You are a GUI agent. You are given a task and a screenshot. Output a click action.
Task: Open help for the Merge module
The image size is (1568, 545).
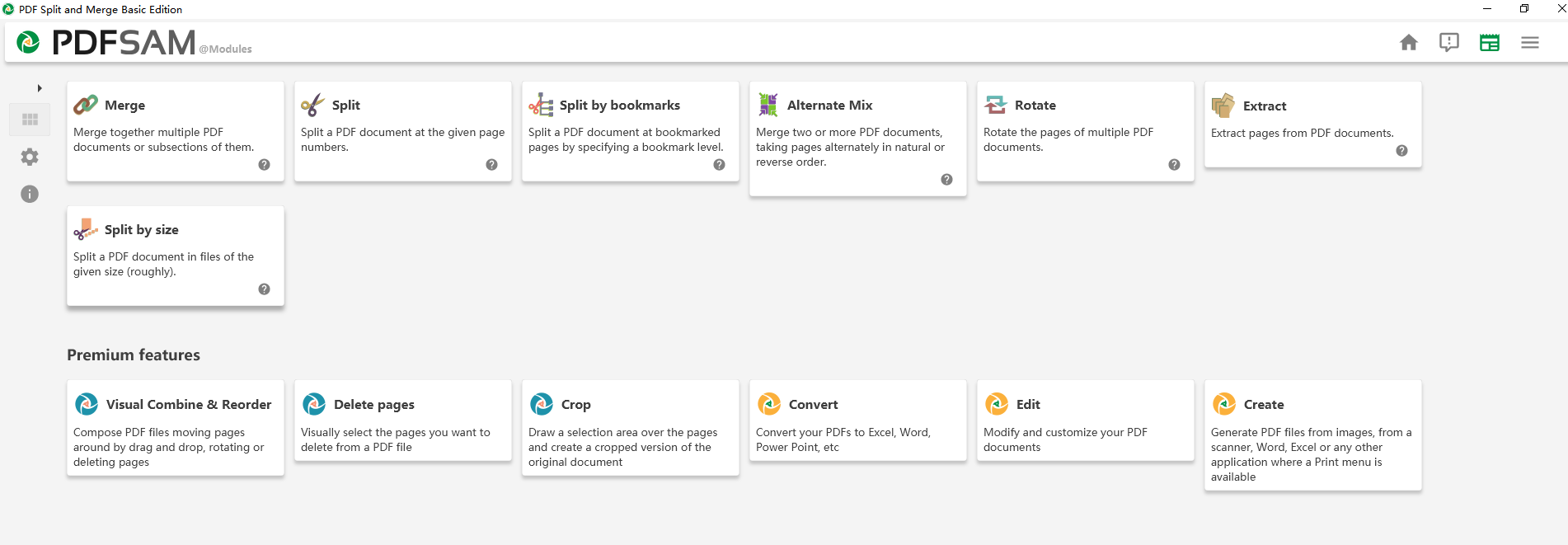[264, 164]
